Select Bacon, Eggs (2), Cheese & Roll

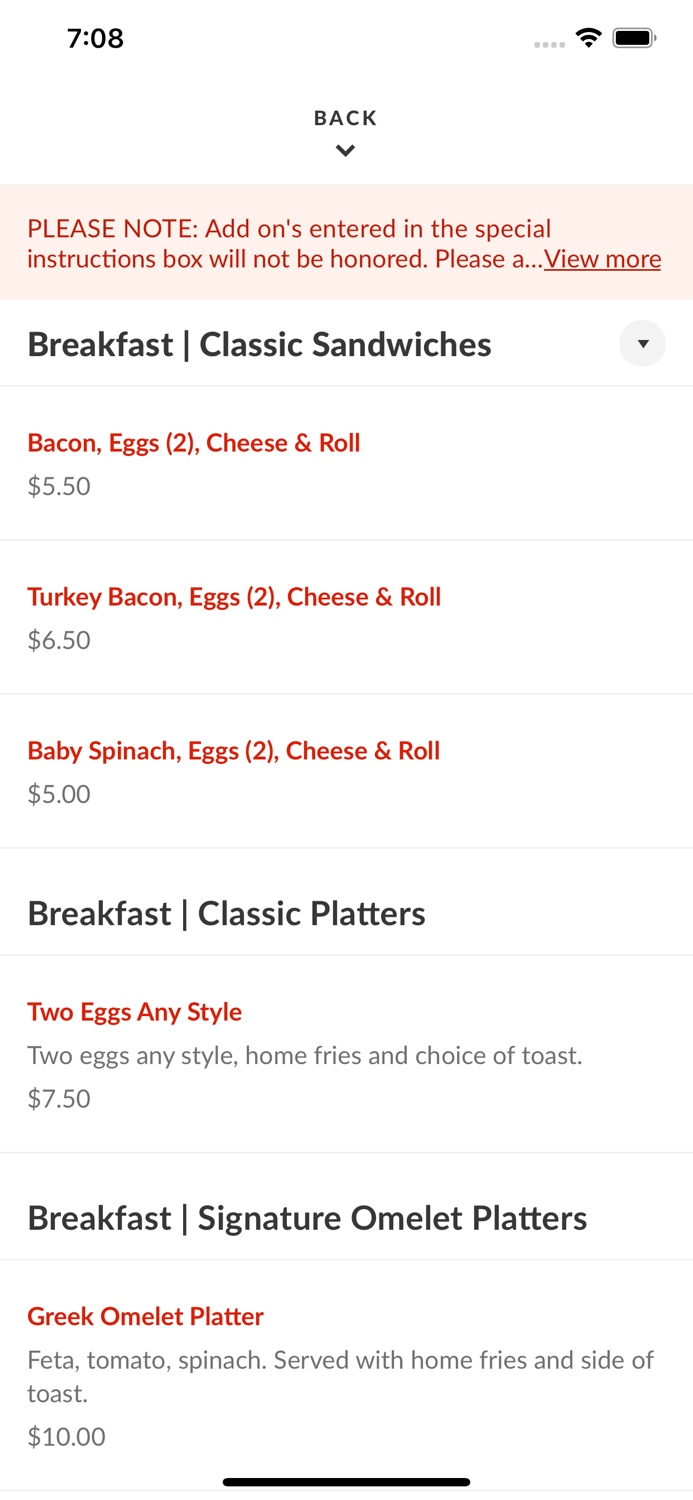point(193,443)
